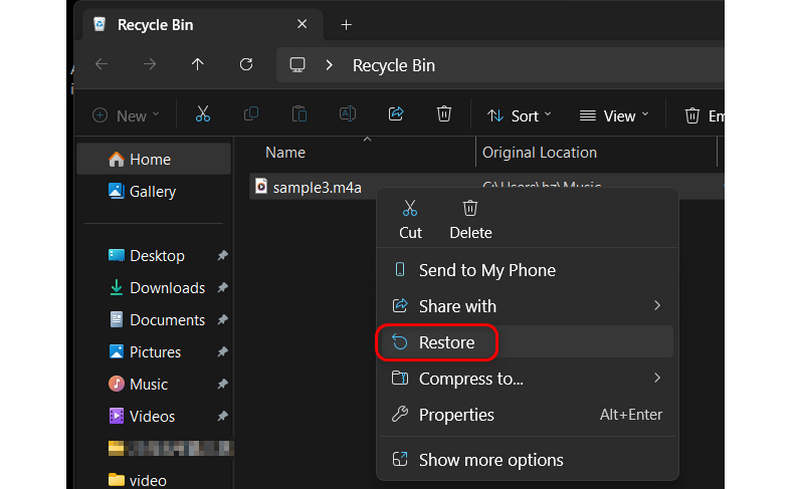Viewport: 800px width, 489px height.
Task: Select Restore from context menu
Action: tap(446, 342)
